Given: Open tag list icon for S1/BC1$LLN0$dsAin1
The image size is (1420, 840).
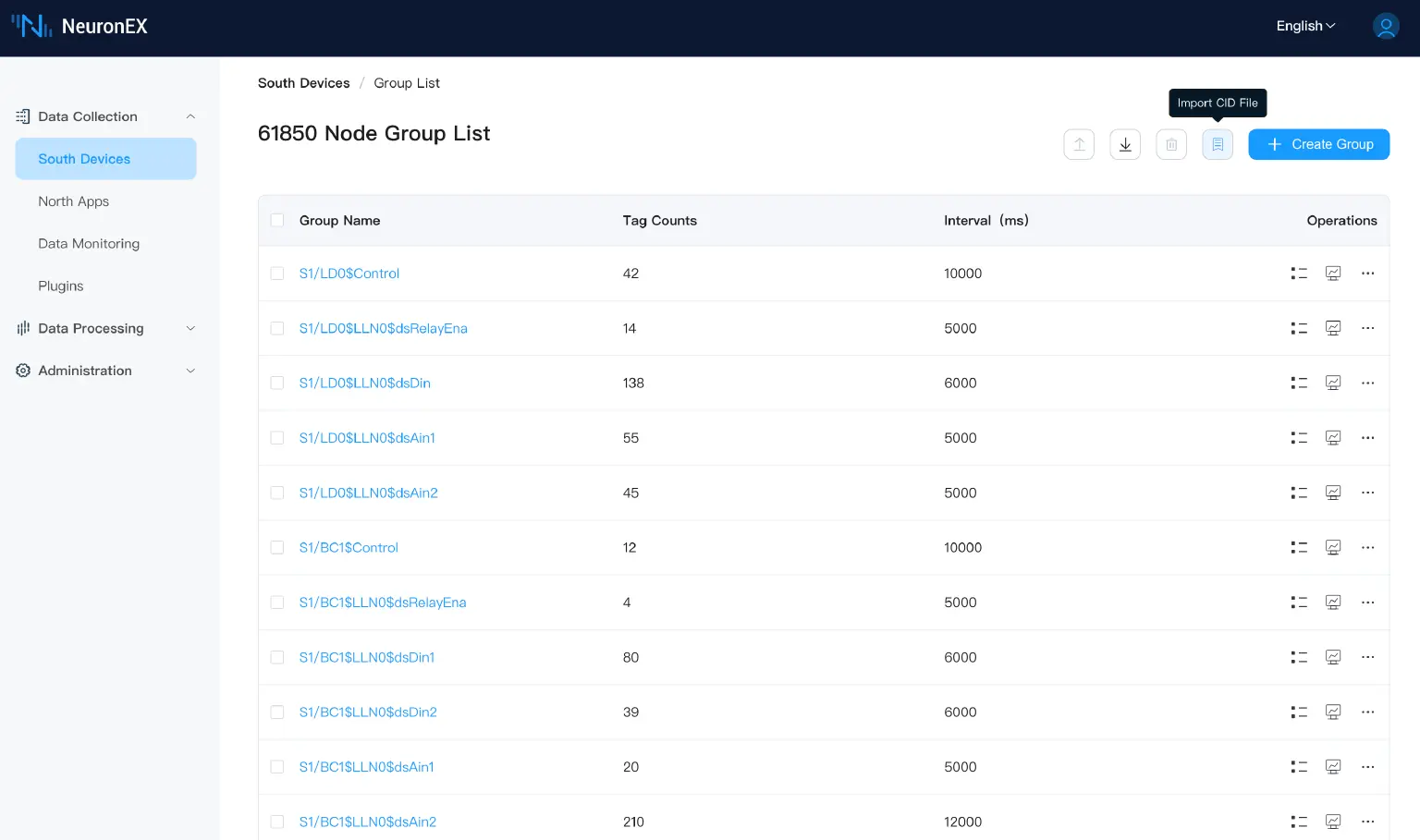Looking at the screenshot, I should 1299,767.
